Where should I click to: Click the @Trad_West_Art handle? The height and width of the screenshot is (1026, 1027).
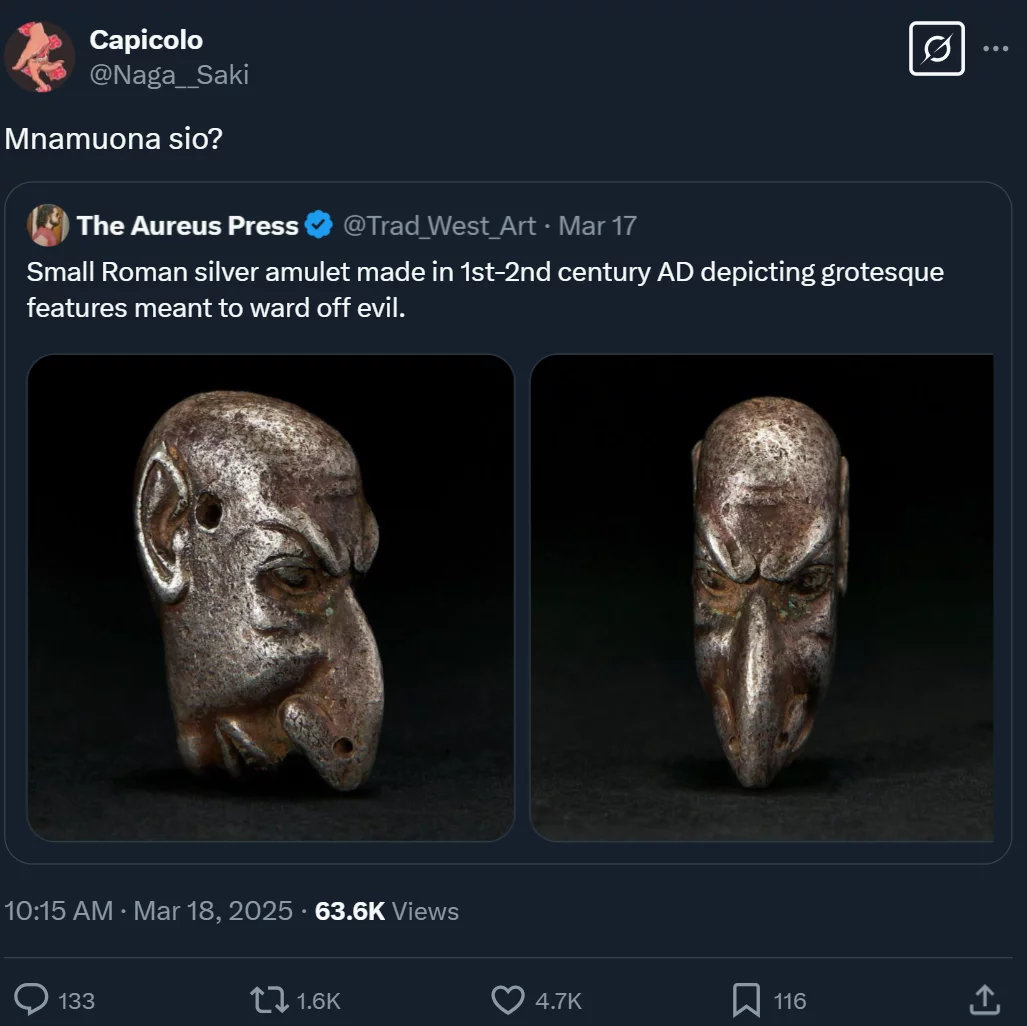point(440,226)
